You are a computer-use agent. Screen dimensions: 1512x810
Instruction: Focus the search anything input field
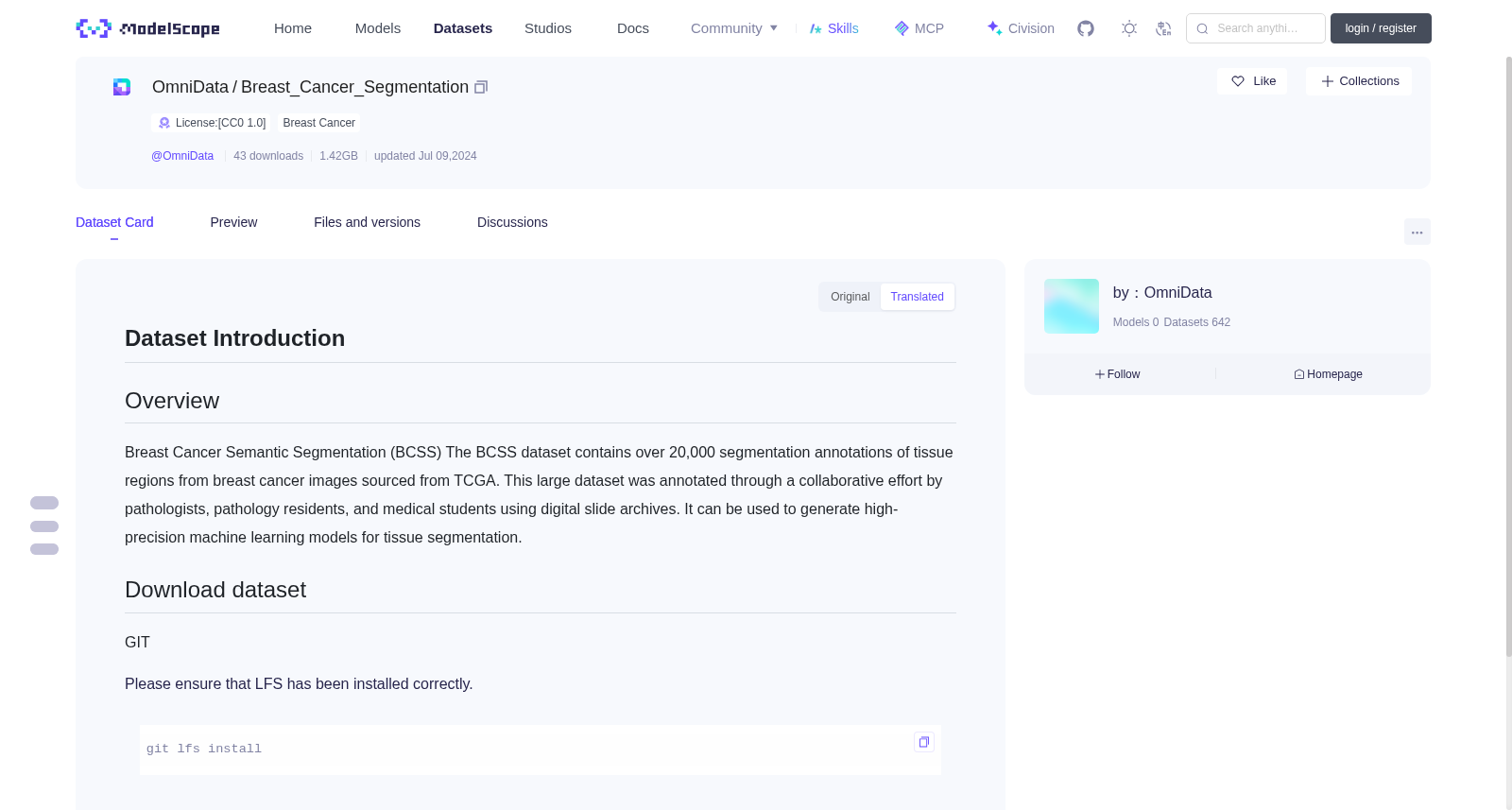[1256, 28]
